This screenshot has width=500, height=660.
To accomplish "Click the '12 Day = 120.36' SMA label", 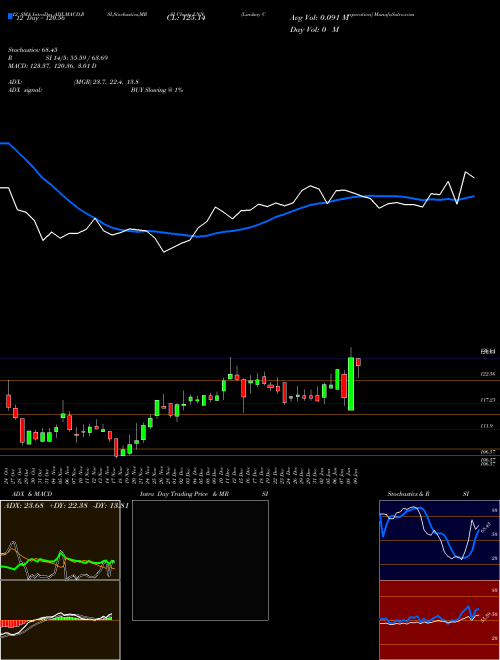I will pos(40,18).
